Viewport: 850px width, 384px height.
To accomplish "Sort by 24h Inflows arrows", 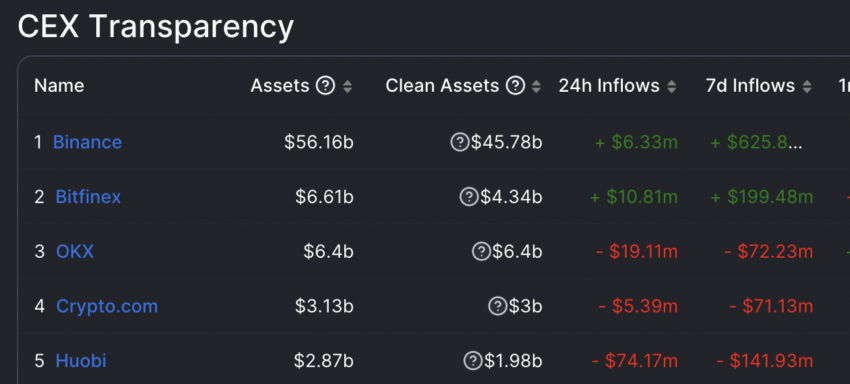I will (672, 86).
